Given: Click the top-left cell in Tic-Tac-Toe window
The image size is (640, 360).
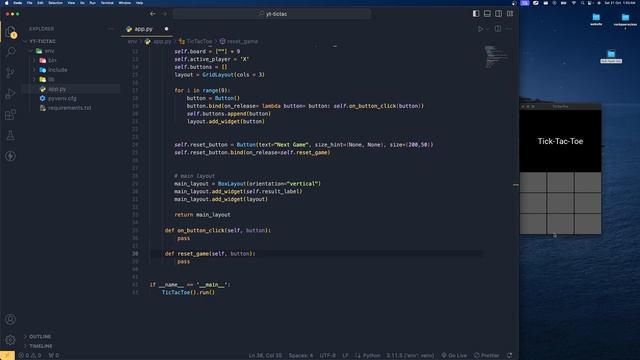Looking at the screenshot, I should (533, 182).
